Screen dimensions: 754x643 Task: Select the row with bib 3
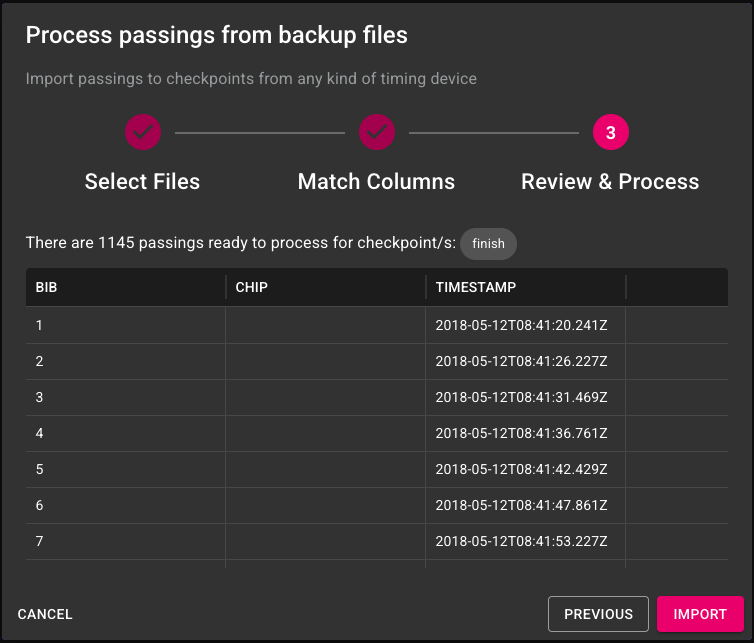(x=377, y=397)
